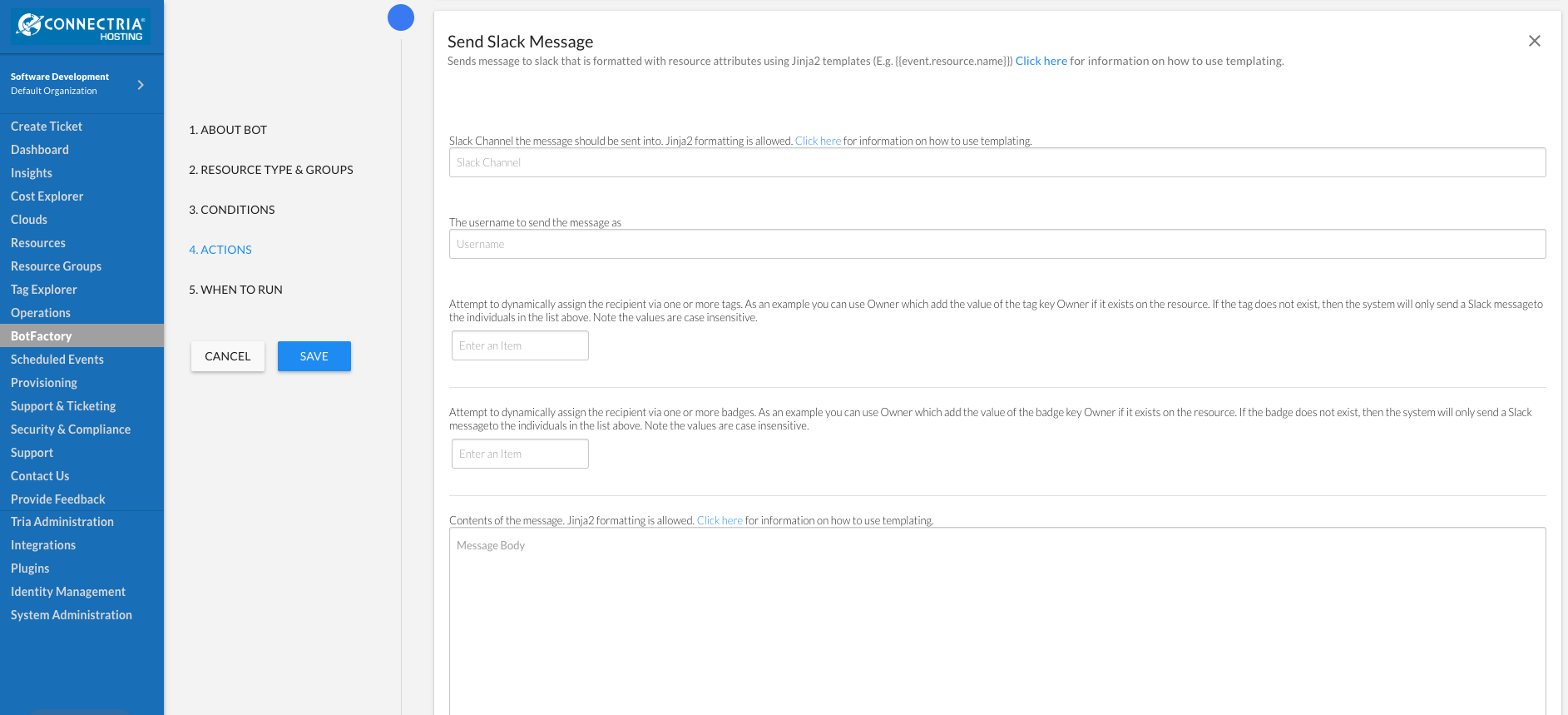Close the Send Slack Message panel
Image resolution: width=1568 pixels, height=715 pixels.
(1535, 41)
